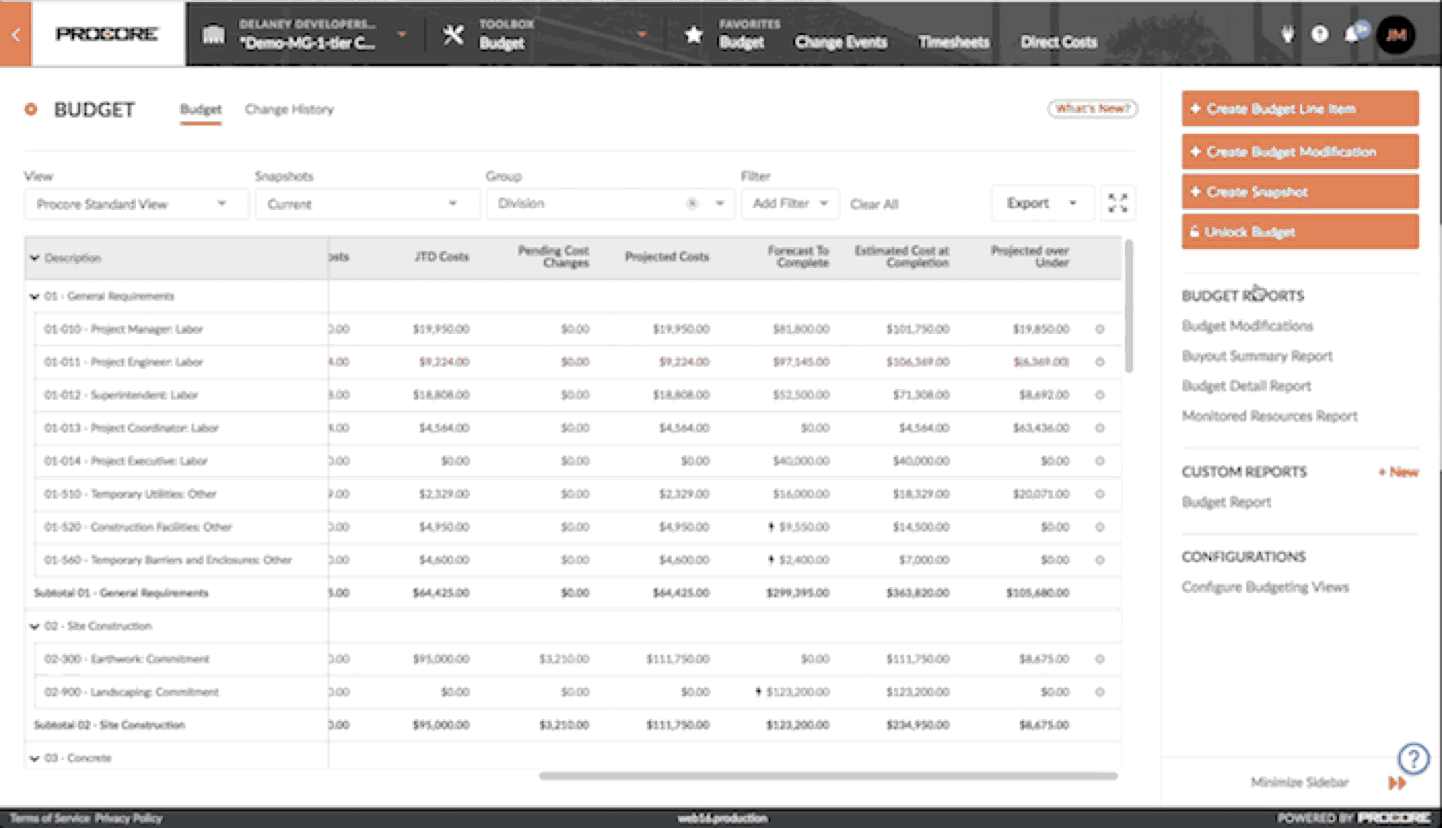
Task: Click the Procore logo in header
Action: click(x=107, y=34)
